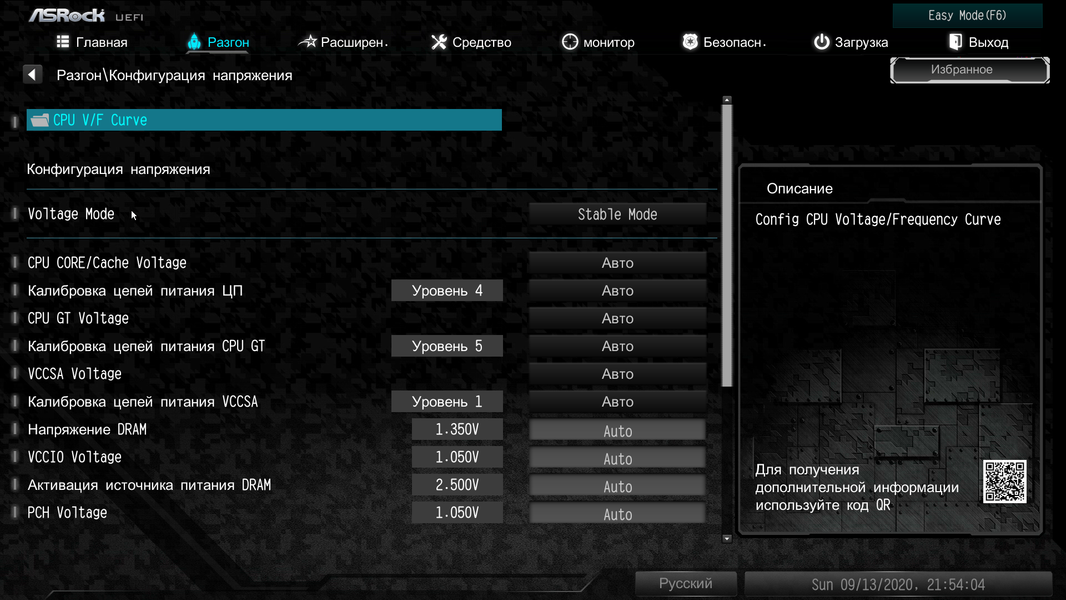Click the date and time display
This screenshot has width=1066, height=600.
click(898, 584)
